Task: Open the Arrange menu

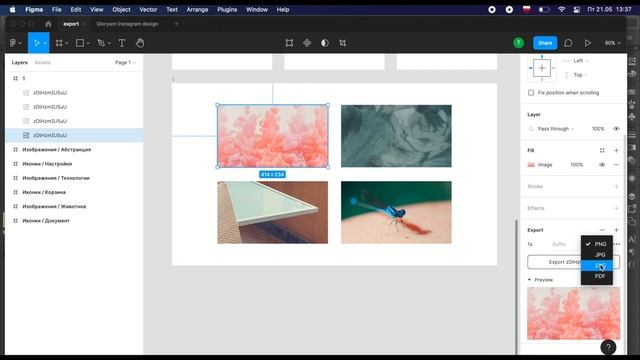Action: (x=197, y=9)
